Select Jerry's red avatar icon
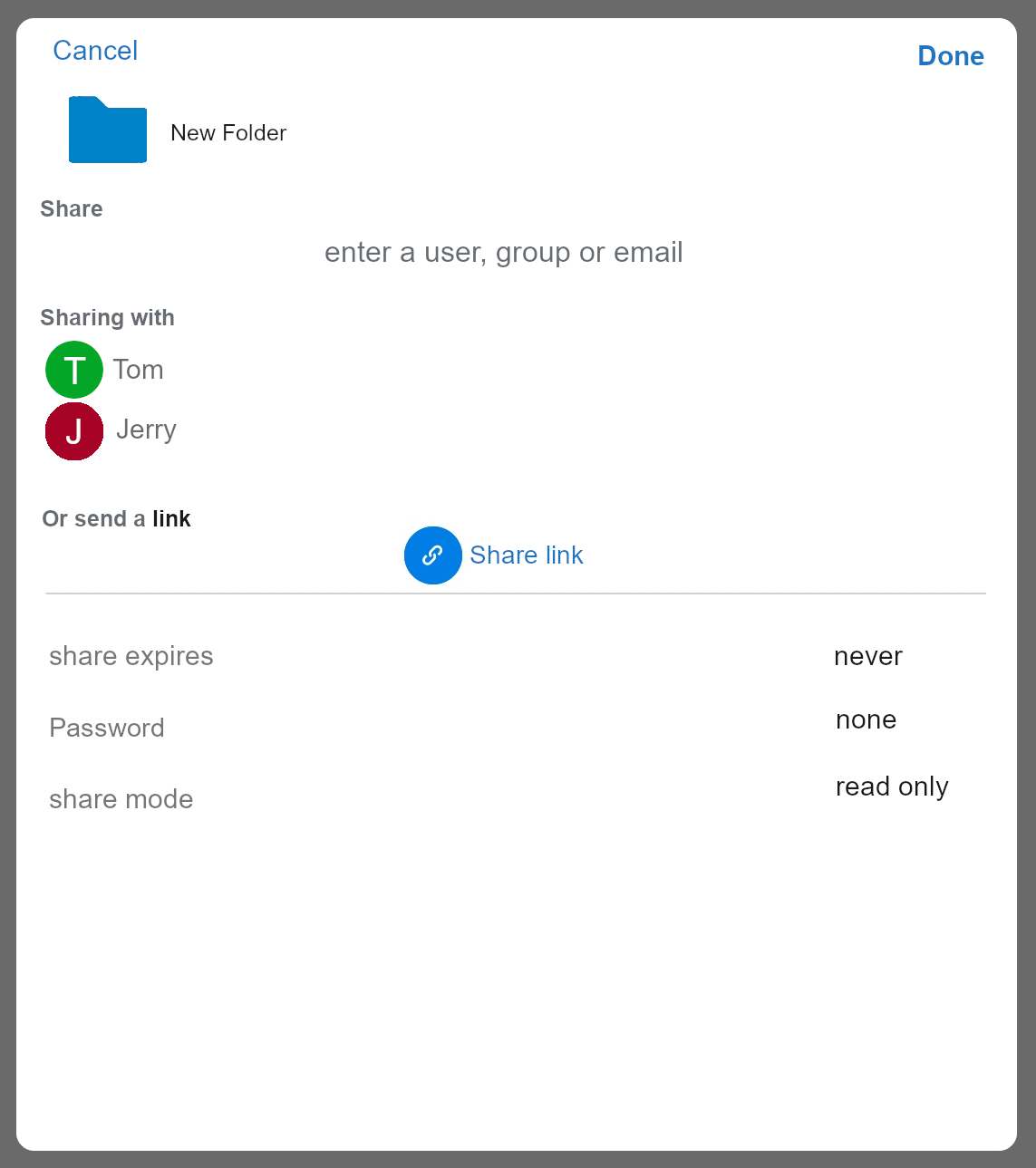The height and width of the screenshot is (1168, 1036). (74, 431)
